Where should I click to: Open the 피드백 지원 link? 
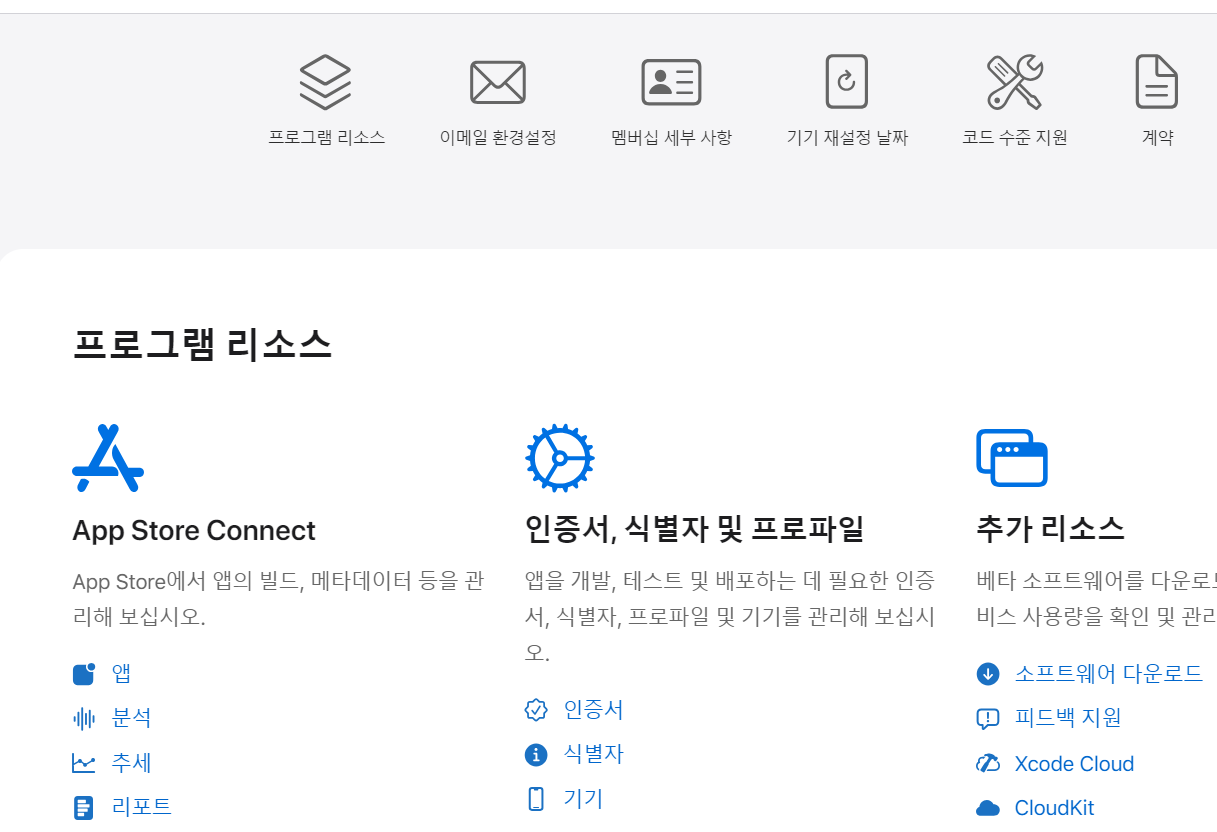click(x=1068, y=718)
